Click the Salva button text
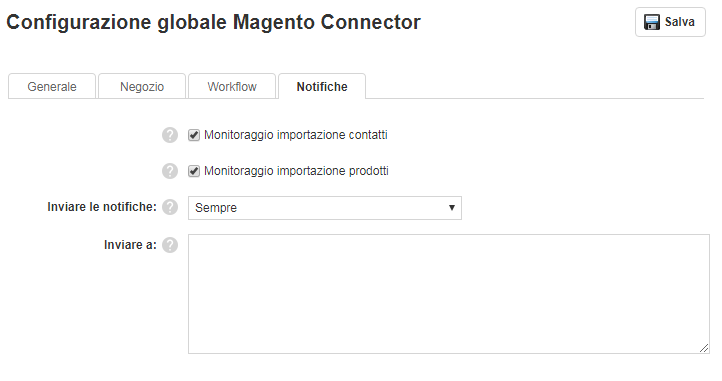 click(680, 22)
